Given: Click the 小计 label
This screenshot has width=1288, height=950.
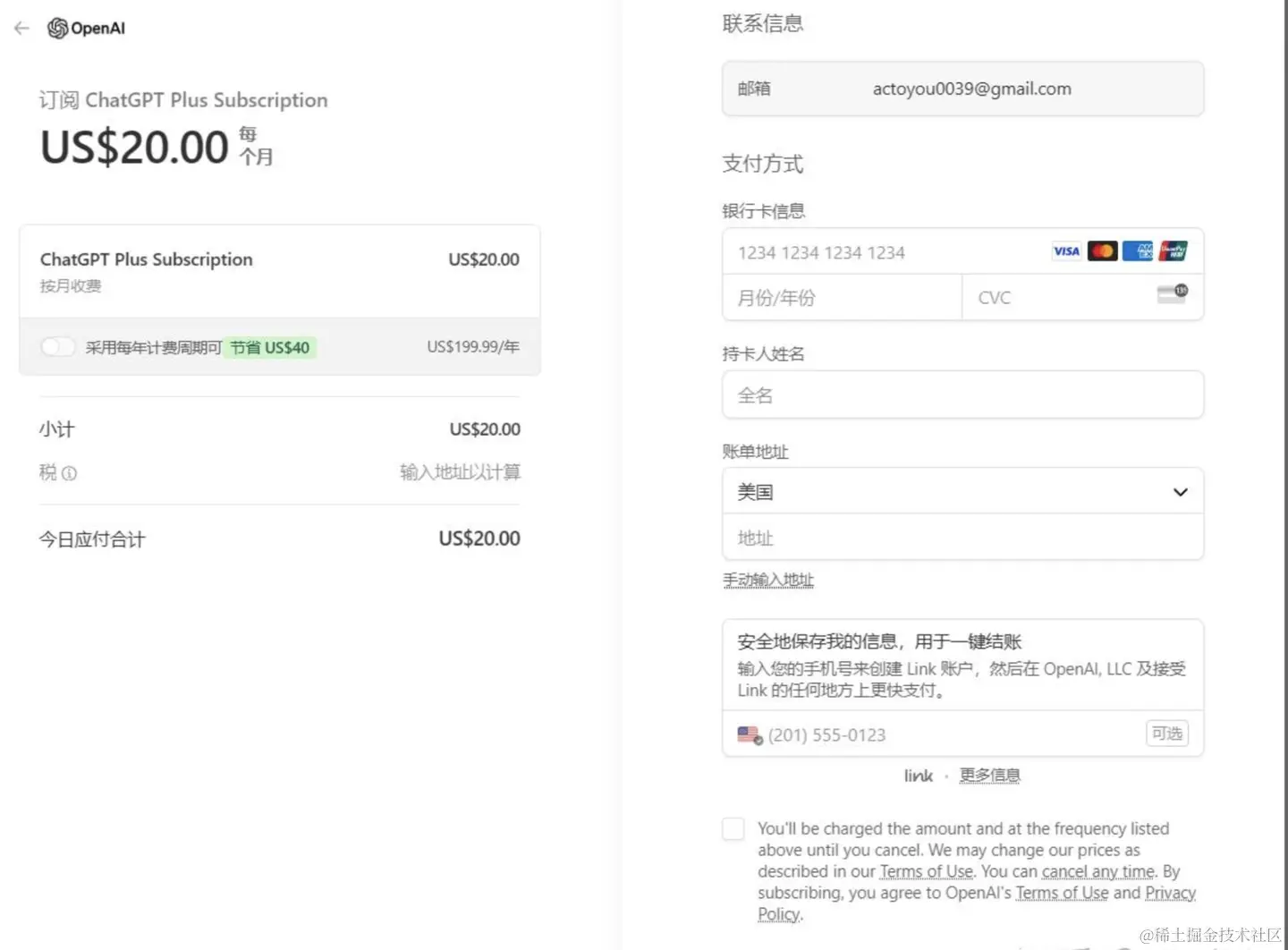Looking at the screenshot, I should coord(56,429).
